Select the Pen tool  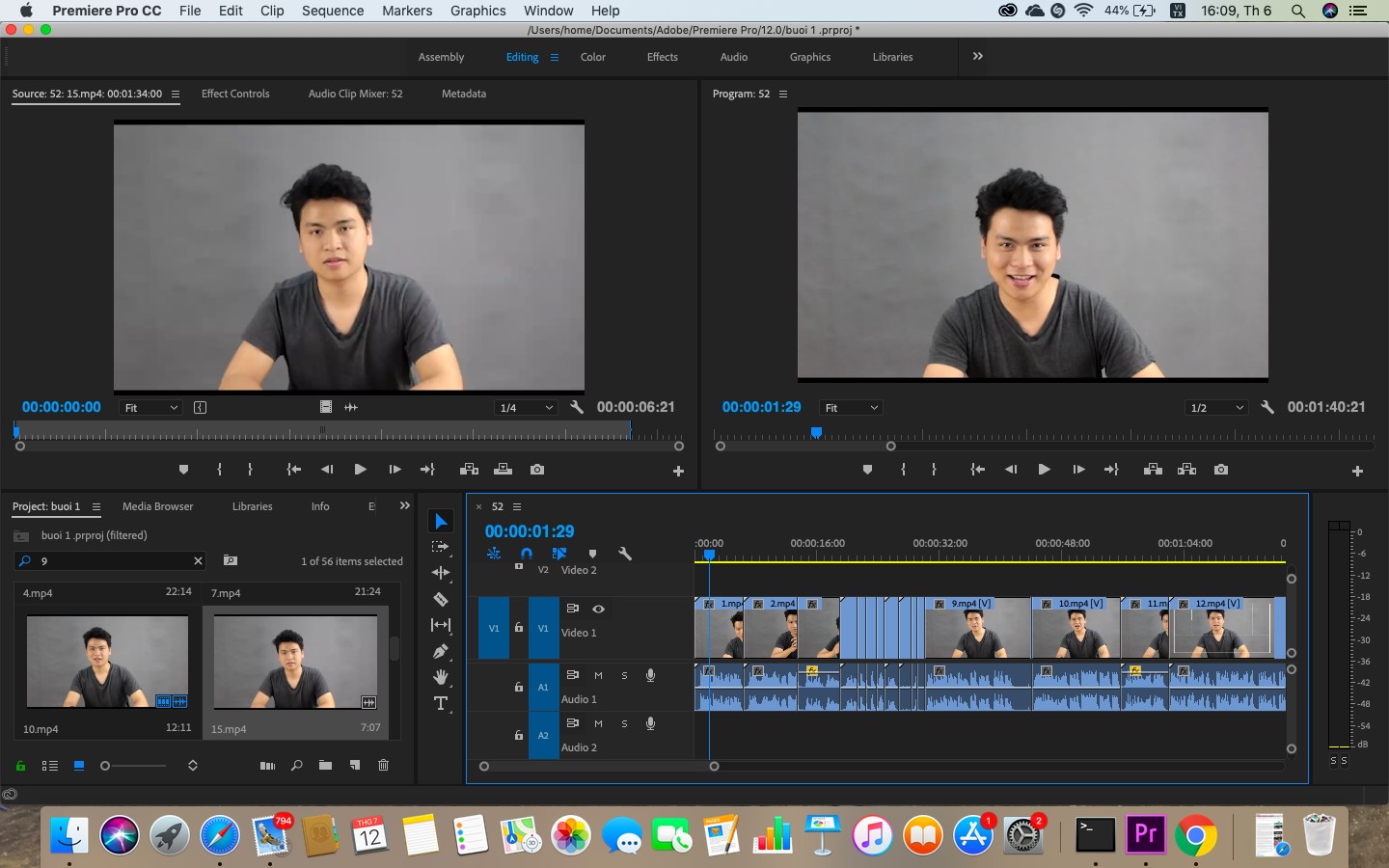tap(441, 651)
